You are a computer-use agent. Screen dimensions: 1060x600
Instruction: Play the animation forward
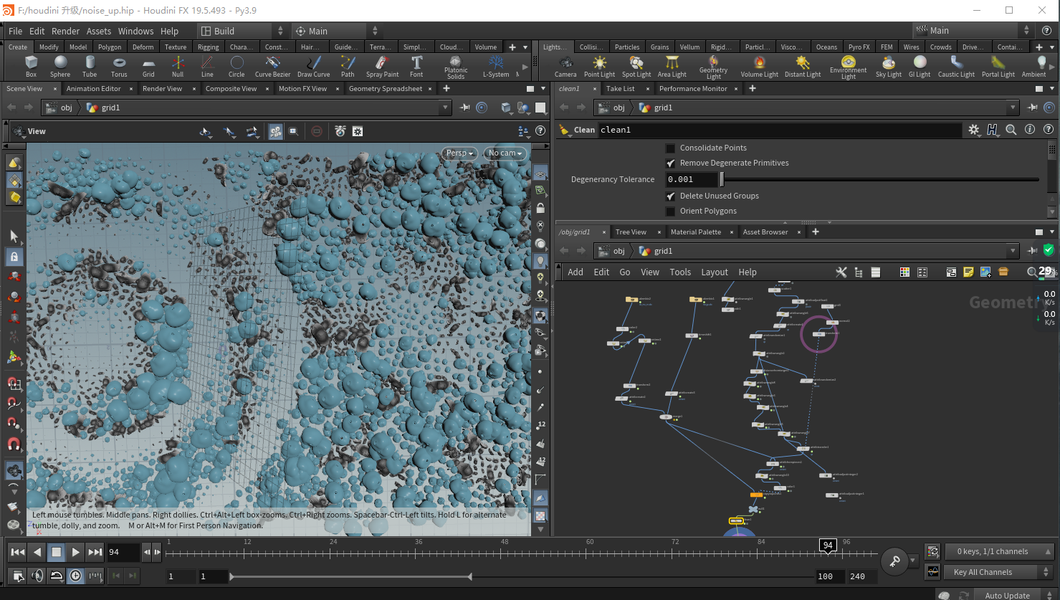(76, 552)
